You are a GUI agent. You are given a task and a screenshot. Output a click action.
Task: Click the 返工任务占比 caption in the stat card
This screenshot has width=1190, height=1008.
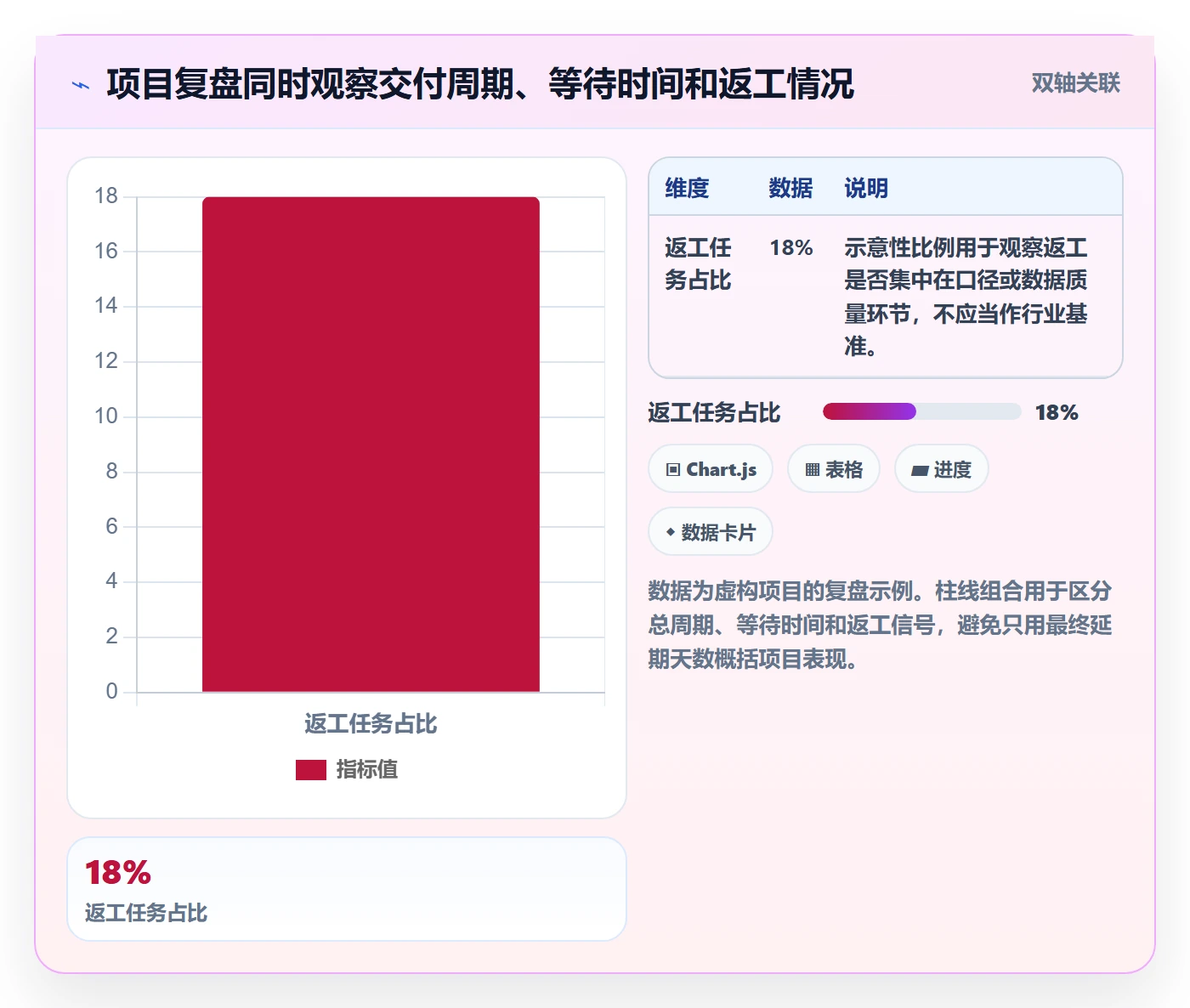coord(146,914)
